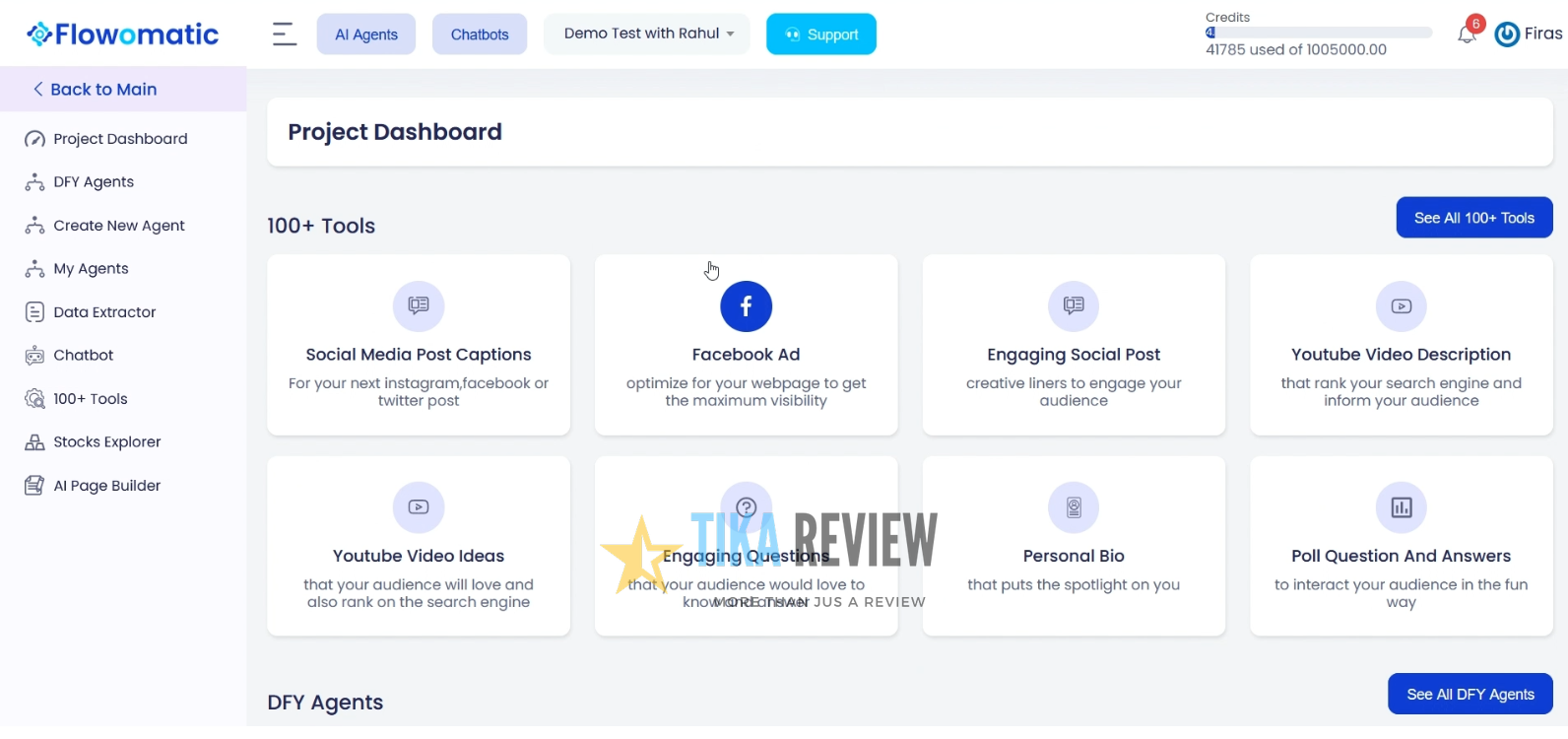Viewport: 1568px width, 739px height.
Task: Open the Personal Bio card title
Action: coord(1074,556)
